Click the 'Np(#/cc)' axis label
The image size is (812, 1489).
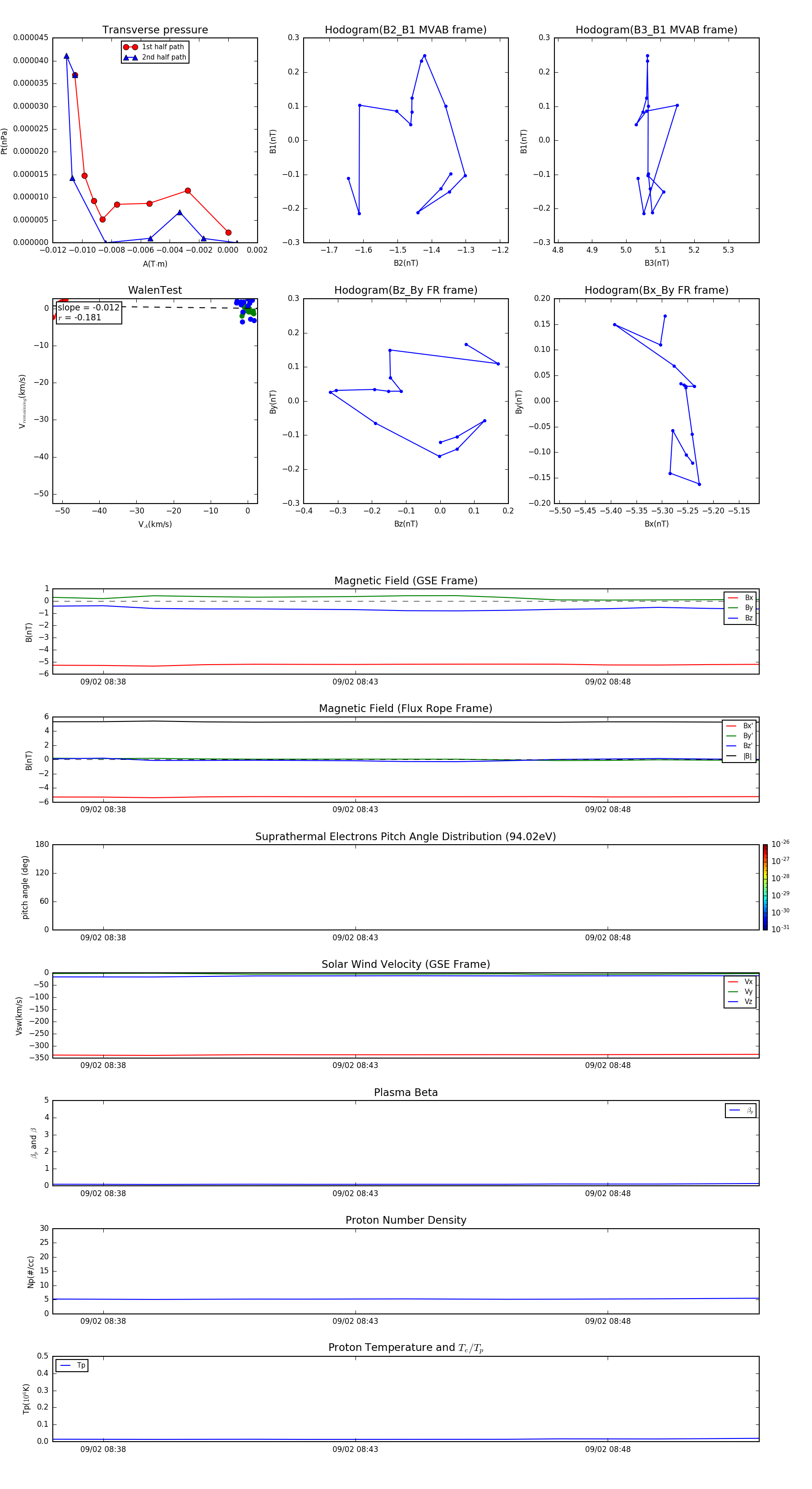pyautogui.click(x=31, y=1272)
